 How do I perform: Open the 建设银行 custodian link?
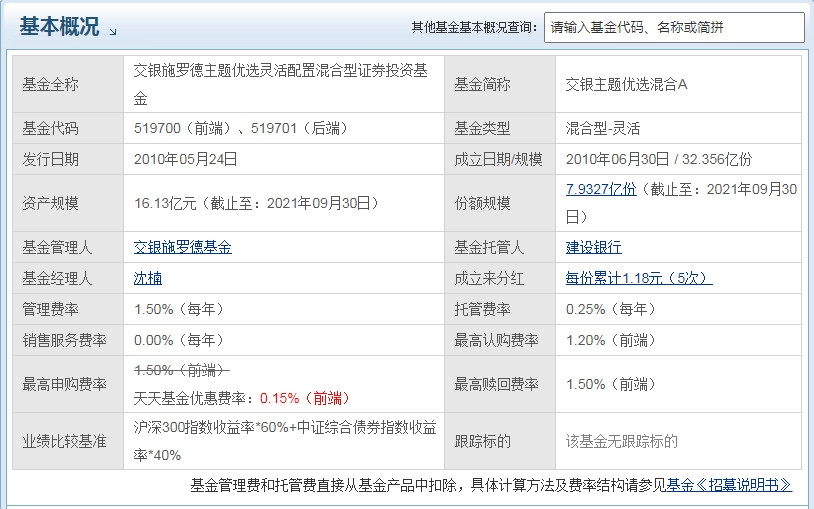click(593, 247)
